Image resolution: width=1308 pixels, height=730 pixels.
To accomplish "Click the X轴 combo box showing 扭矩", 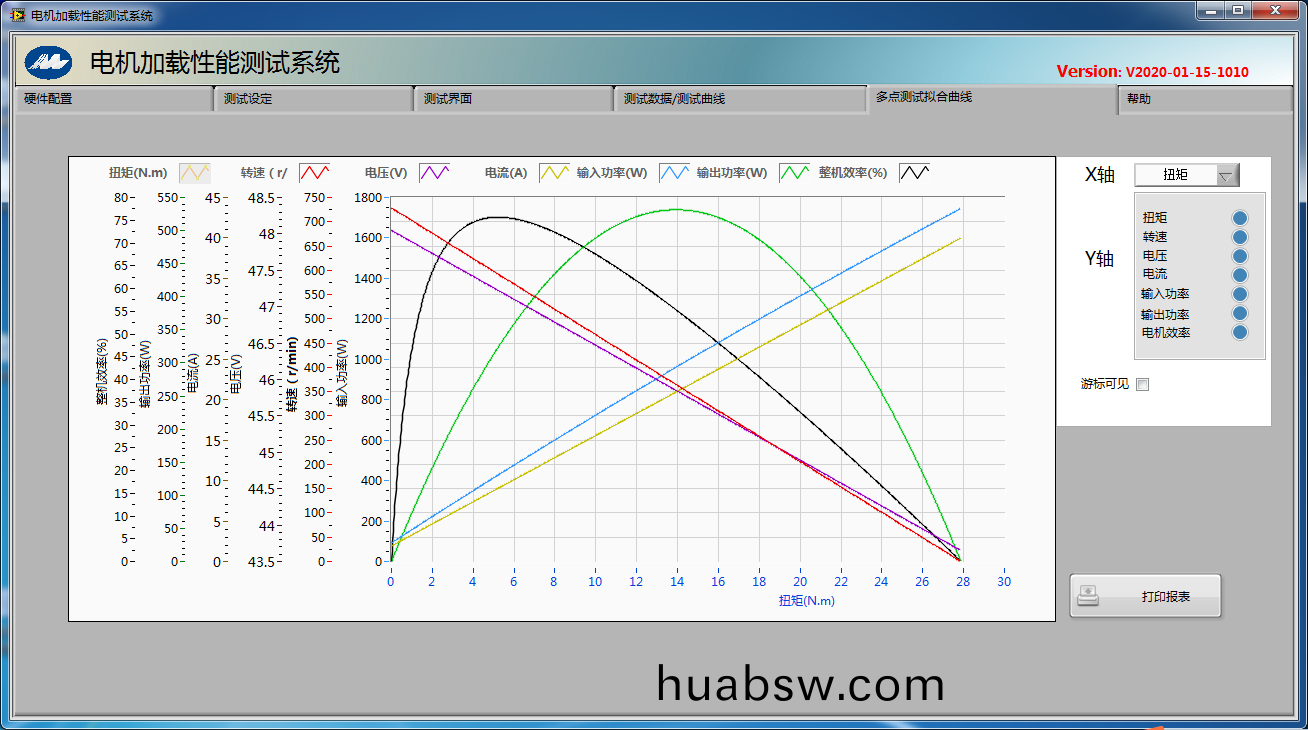I will (1176, 175).
